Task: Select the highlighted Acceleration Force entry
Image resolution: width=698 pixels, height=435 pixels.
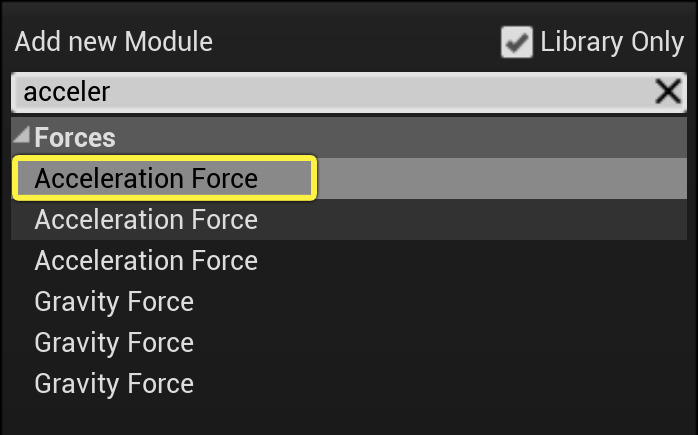Action: coord(146,179)
